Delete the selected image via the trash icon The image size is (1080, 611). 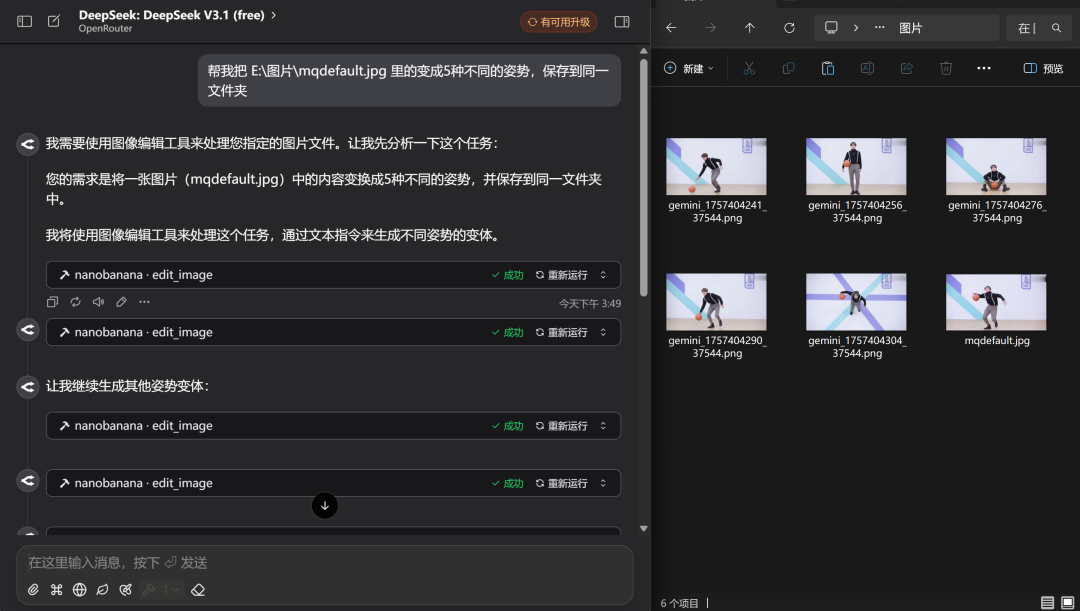pyautogui.click(x=945, y=67)
